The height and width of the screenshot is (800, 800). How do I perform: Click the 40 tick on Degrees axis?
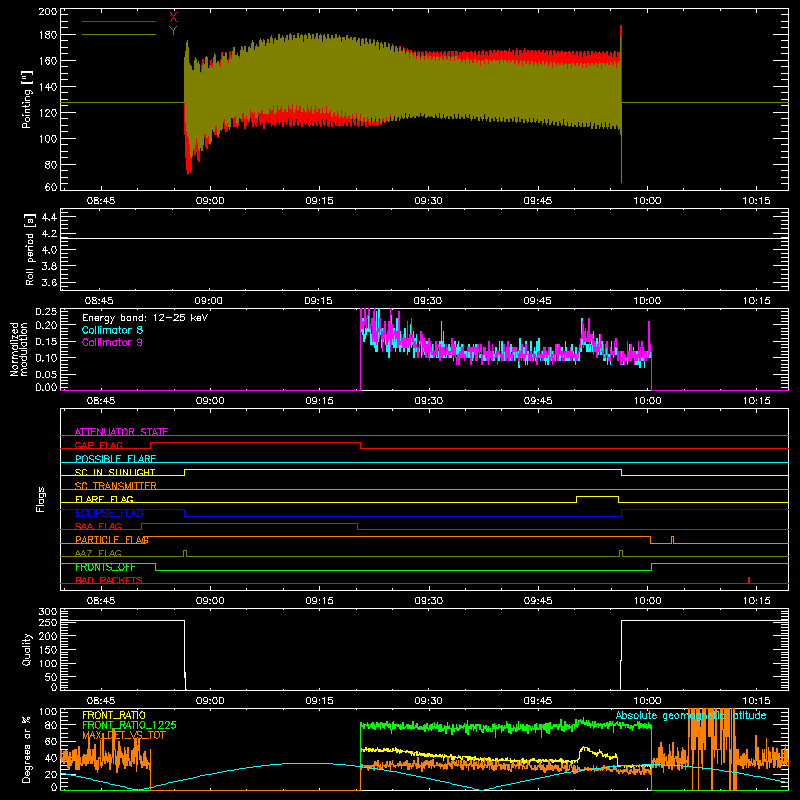pos(51,758)
